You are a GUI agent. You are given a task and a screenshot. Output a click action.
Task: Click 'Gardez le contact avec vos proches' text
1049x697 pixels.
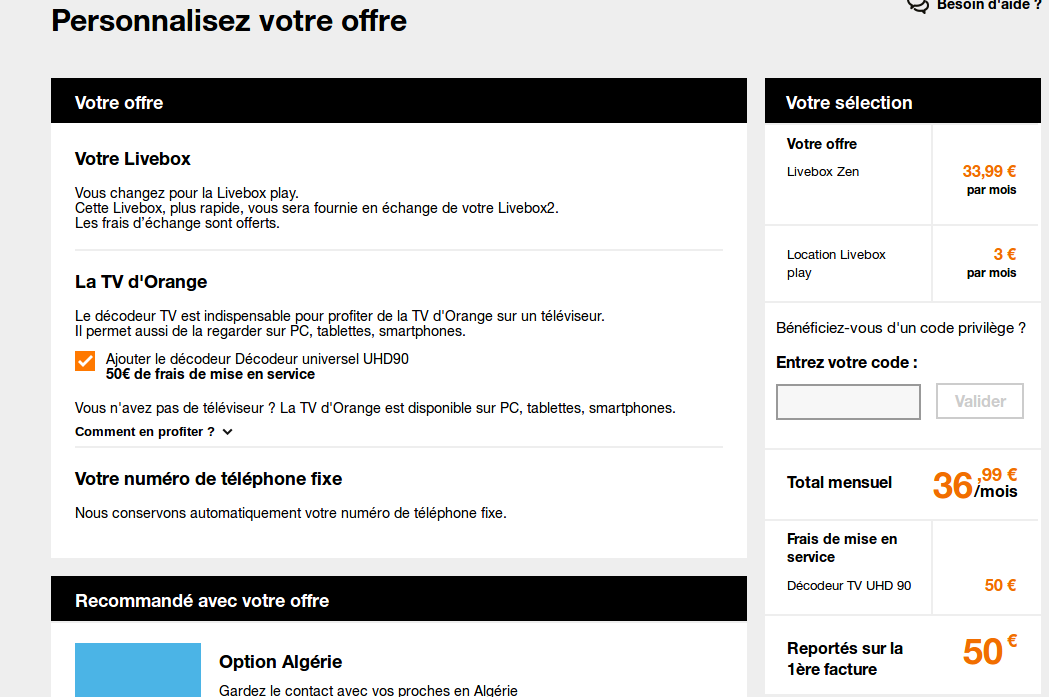click(x=368, y=690)
